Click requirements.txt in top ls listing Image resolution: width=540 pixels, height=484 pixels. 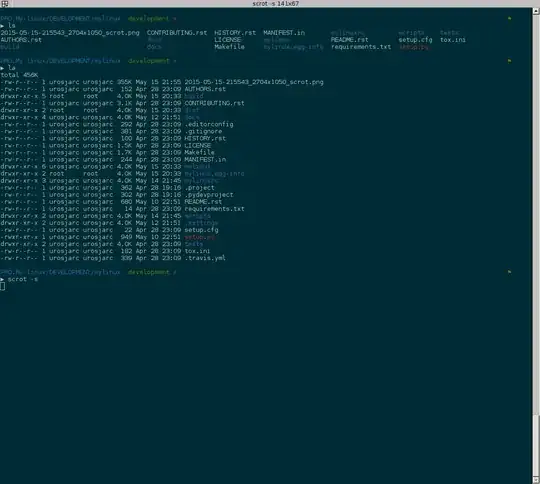pos(361,47)
